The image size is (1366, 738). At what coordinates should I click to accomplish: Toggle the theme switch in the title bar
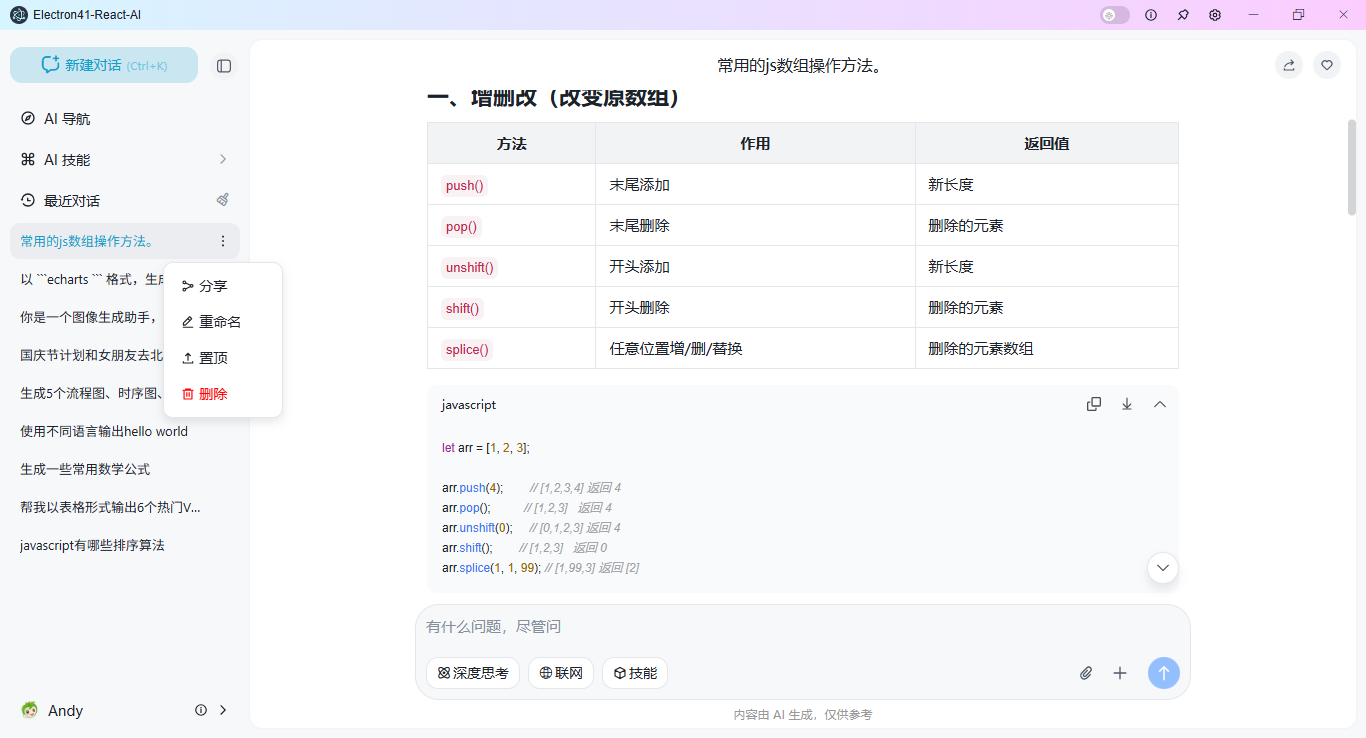point(1115,15)
